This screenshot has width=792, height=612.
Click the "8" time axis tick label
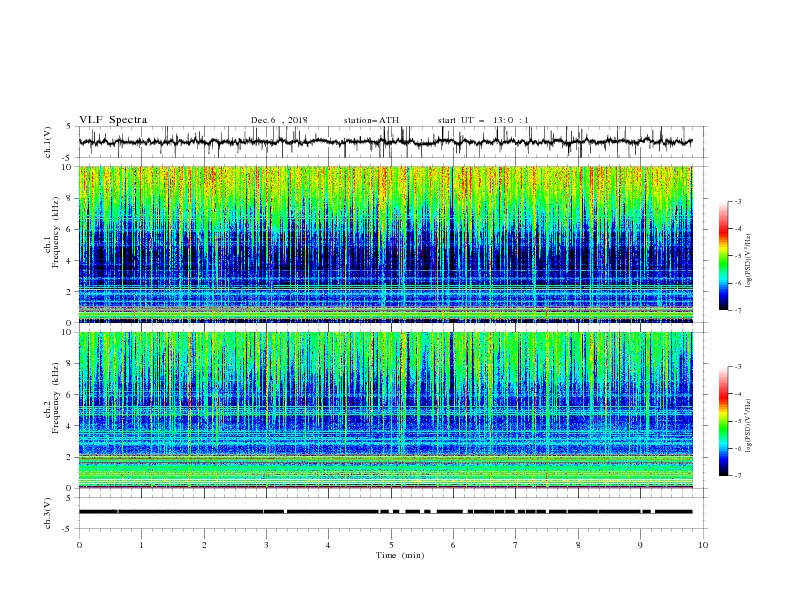[578, 545]
